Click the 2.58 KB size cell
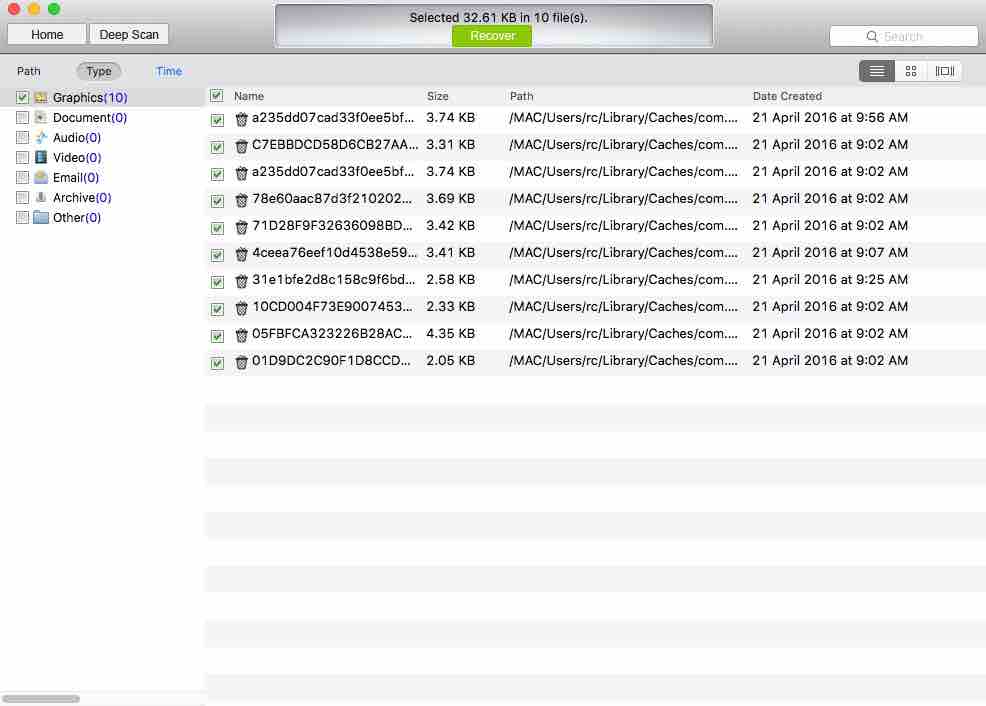The height and width of the screenshot is (706, 986). (x=450, y=280)
